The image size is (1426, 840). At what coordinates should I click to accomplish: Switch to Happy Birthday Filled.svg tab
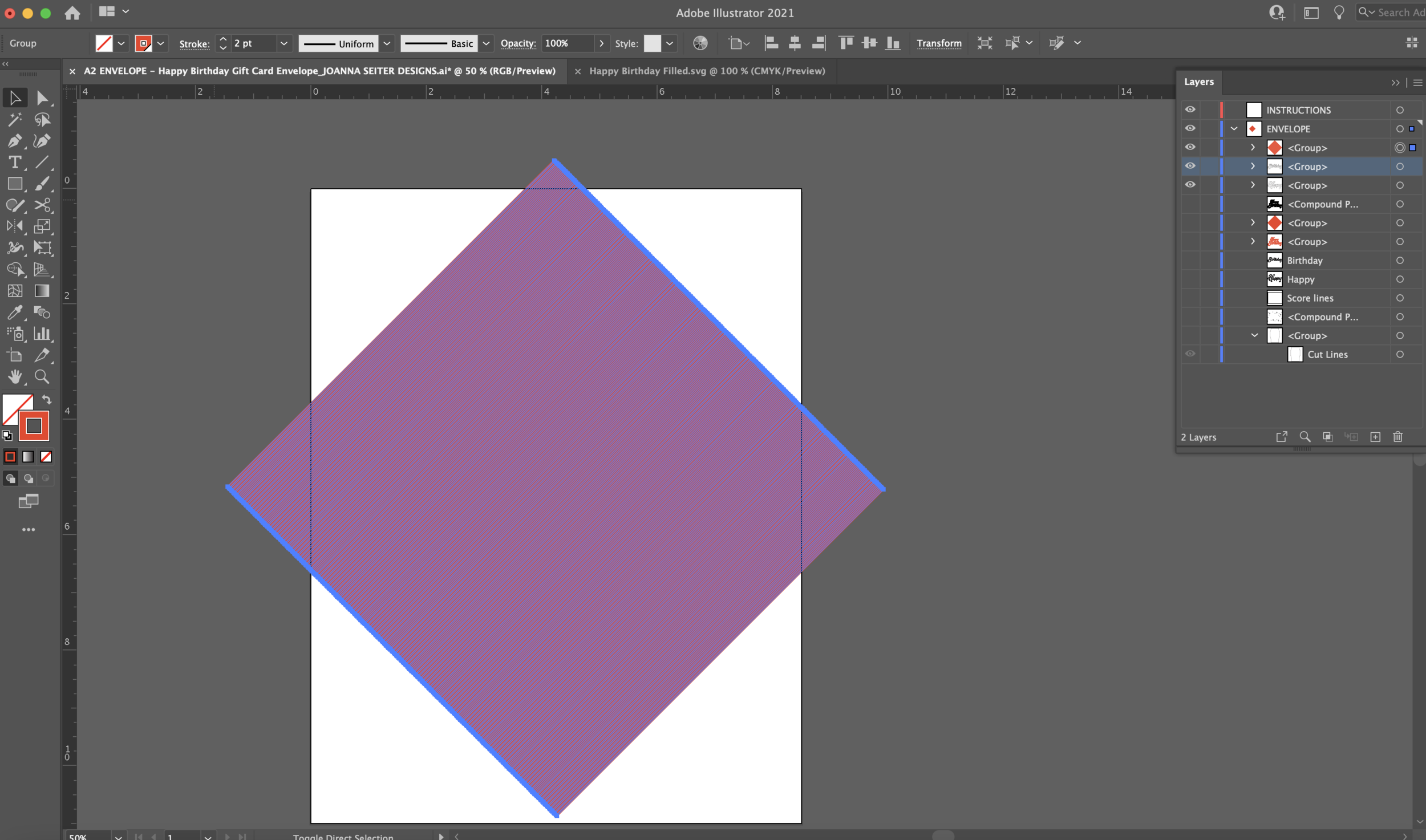(x=707, y=71)
